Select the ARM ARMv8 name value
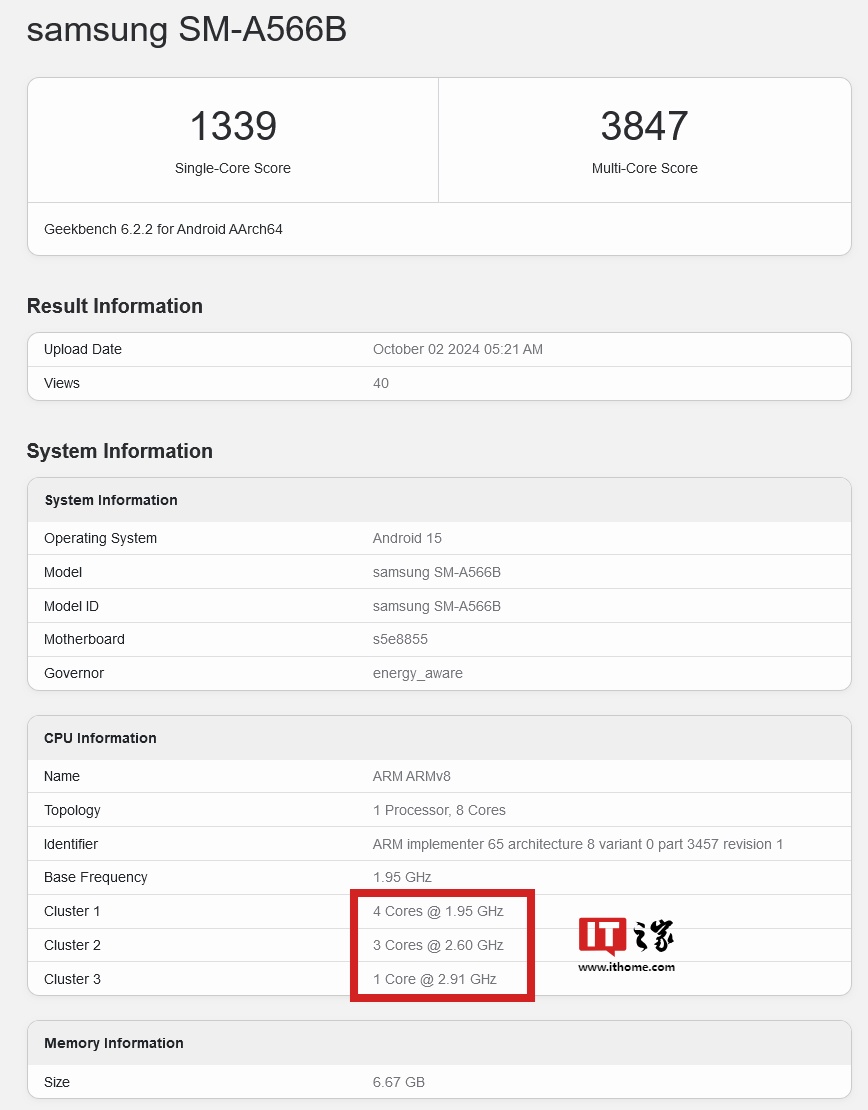 (x=412, y=776)
